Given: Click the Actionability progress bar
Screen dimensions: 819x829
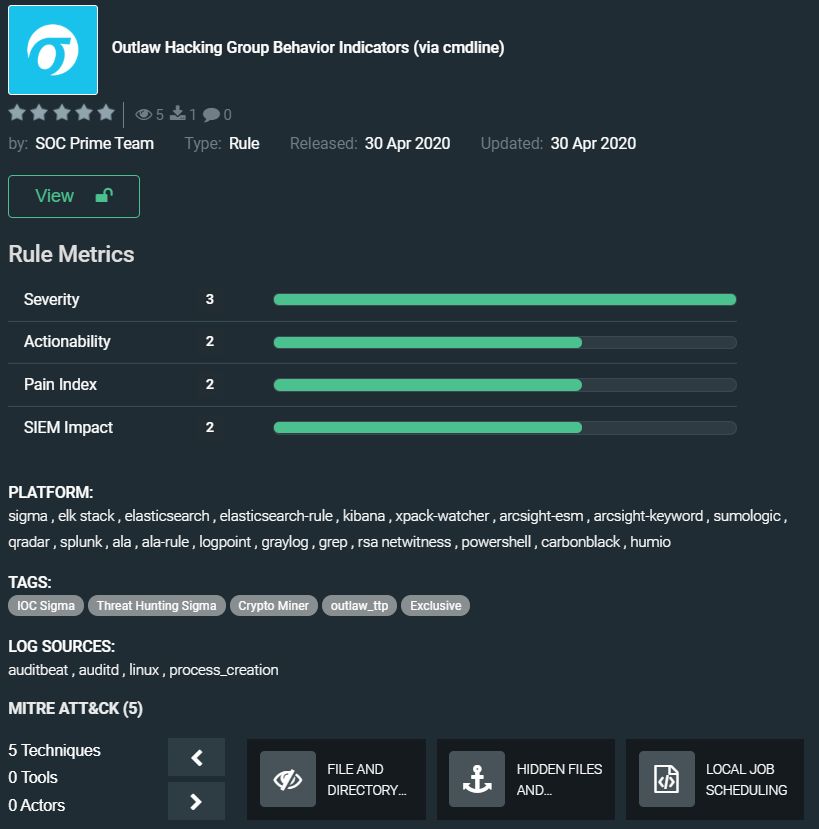Looking at the screenshot, I should [x=505, y=343].
